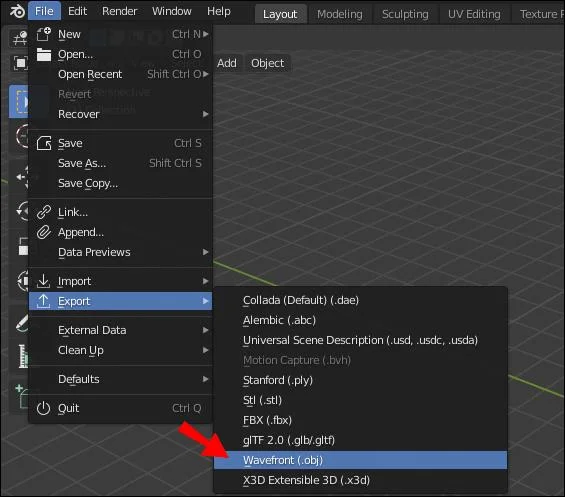Open the Object menu in viewport header

point(268,63)
